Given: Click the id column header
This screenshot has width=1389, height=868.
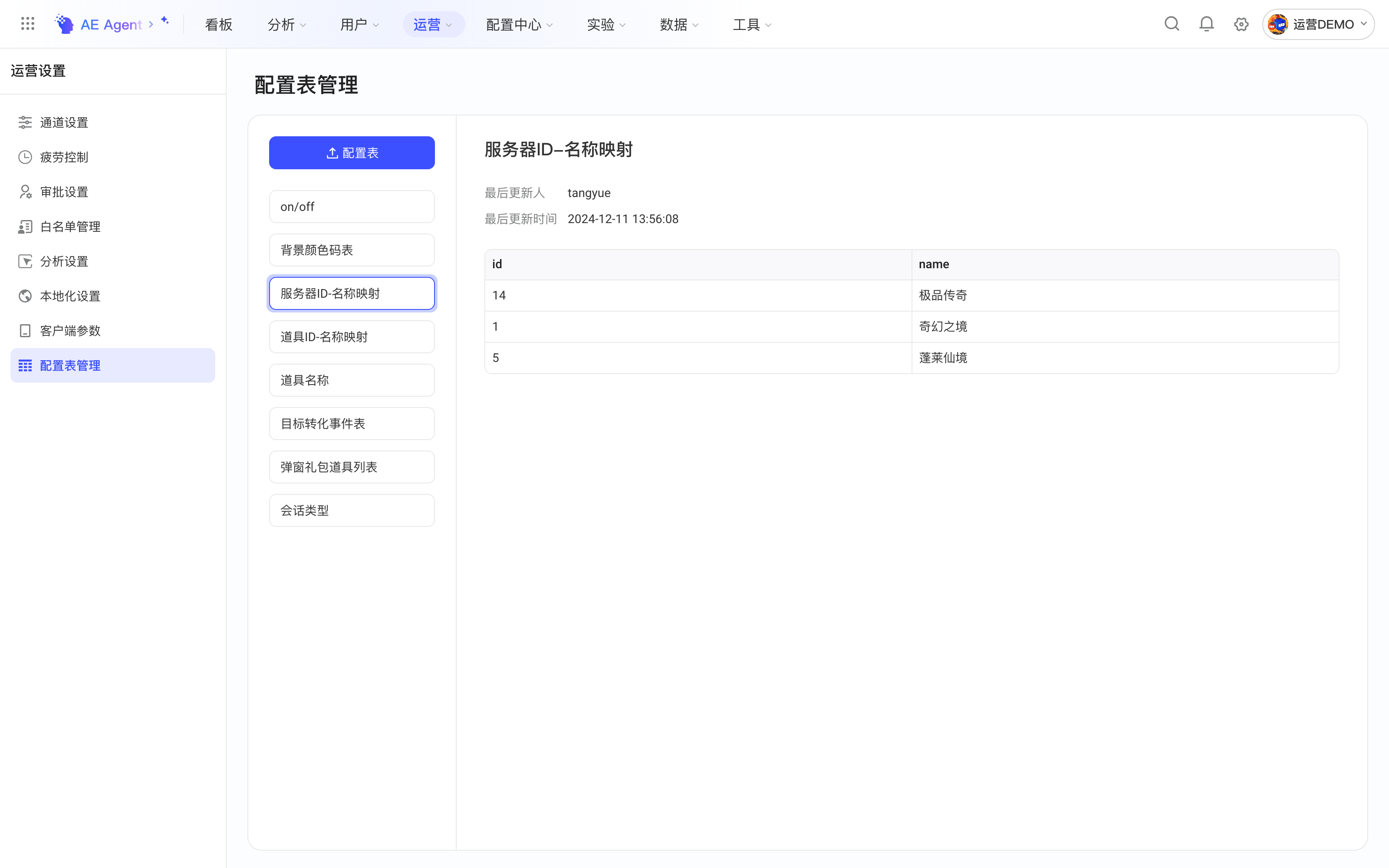Looking at the screenshot, I should (698, 264).
